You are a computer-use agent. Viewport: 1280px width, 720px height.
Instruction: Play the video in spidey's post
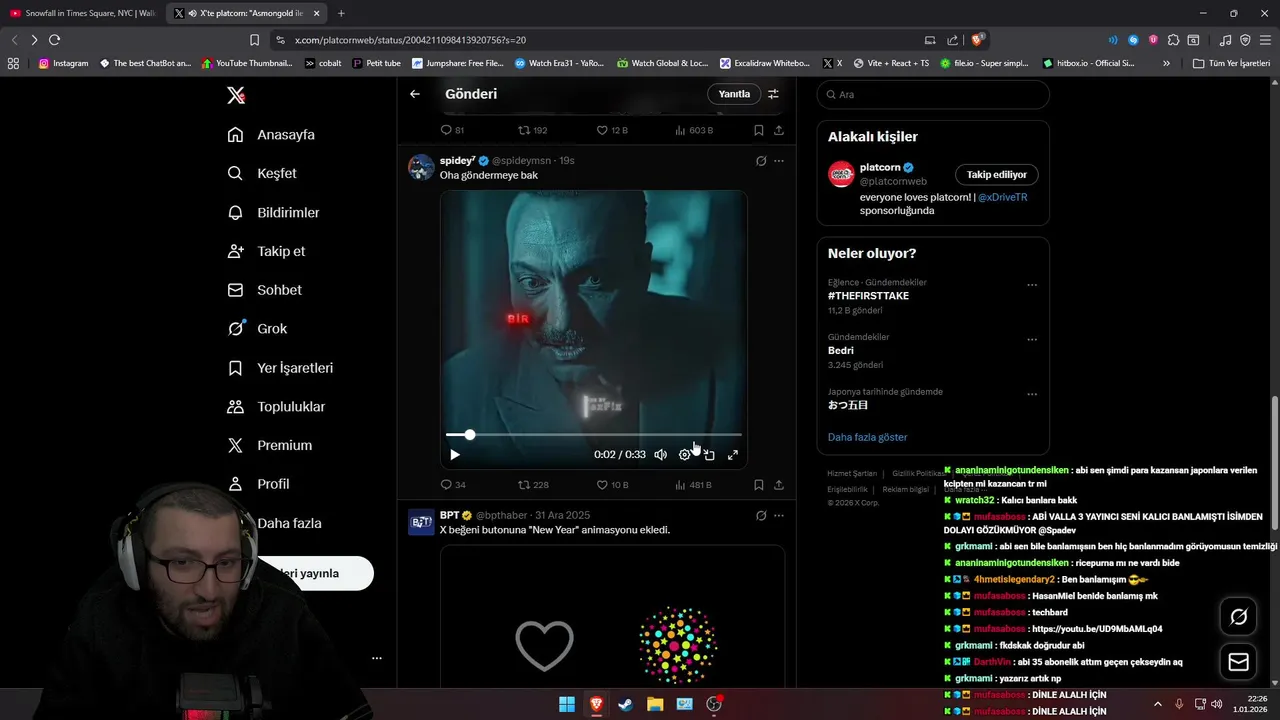(x=455, y=455)
